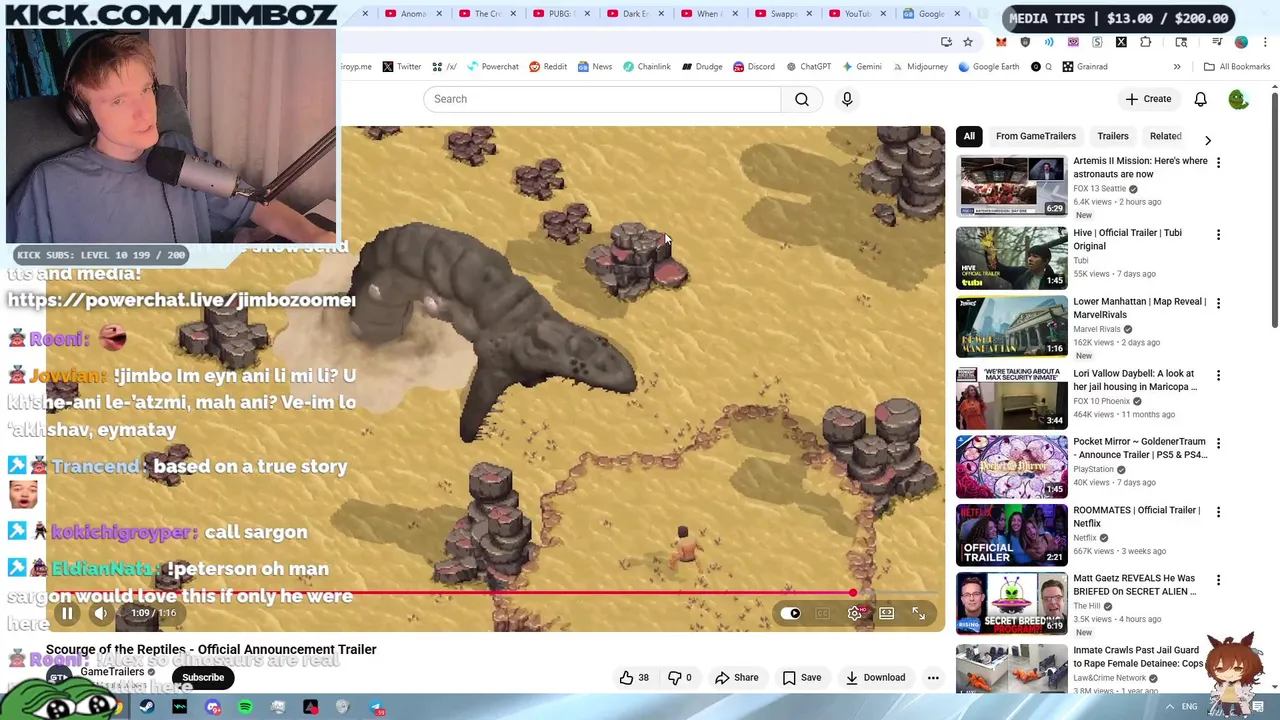1280x720 pixels.
Task: Open the YouTube account avatar menu
Action: (1238, 99)
